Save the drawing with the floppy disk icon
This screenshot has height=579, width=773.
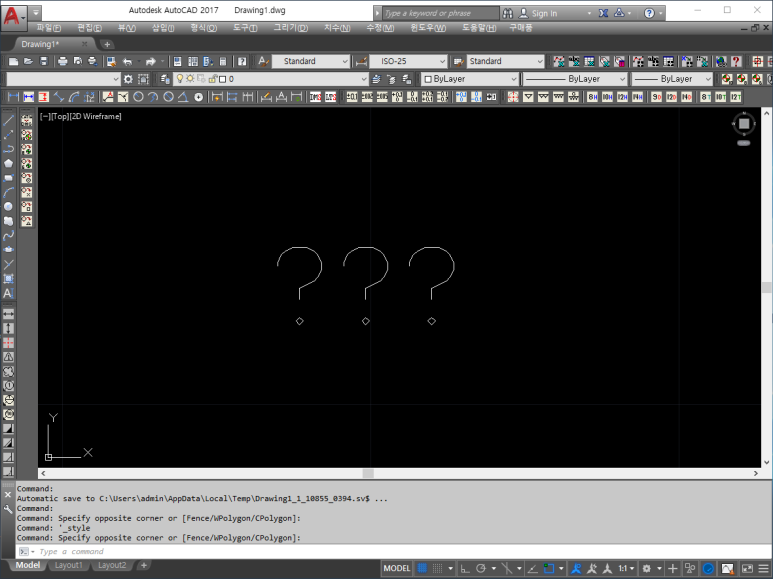tap(44, 61)
